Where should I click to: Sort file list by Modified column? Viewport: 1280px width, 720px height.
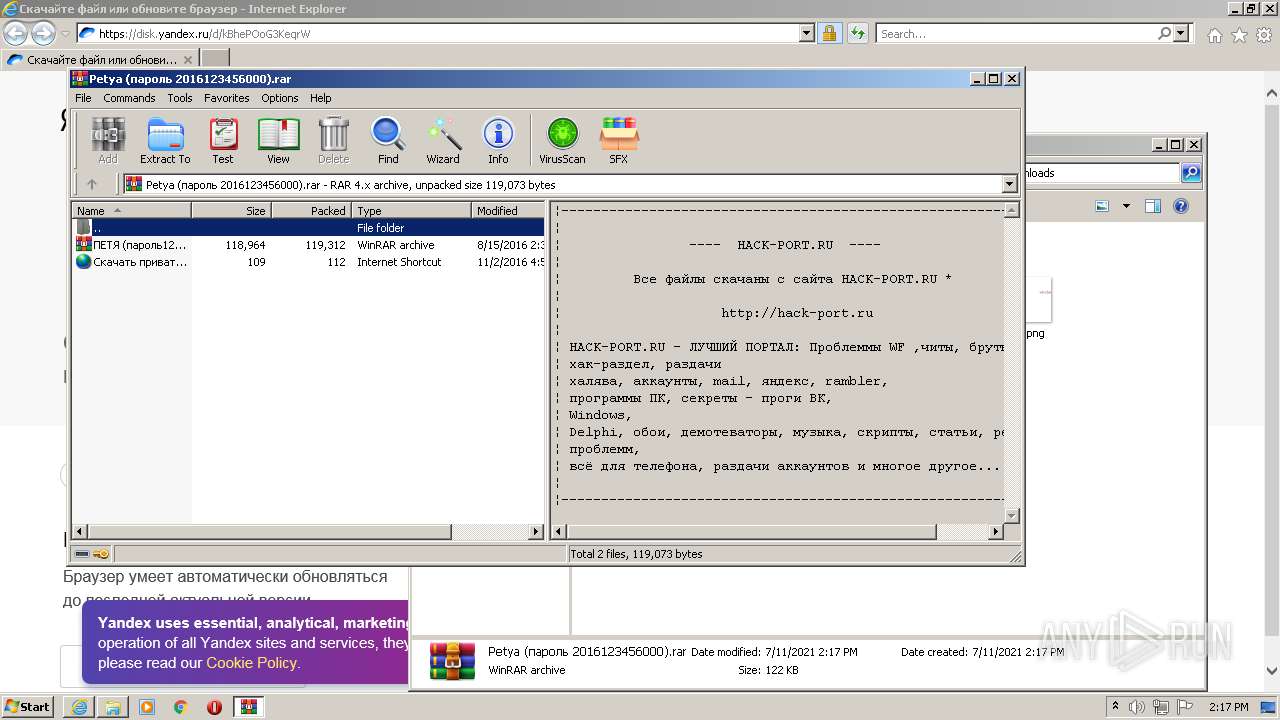[x=508, y=210]
